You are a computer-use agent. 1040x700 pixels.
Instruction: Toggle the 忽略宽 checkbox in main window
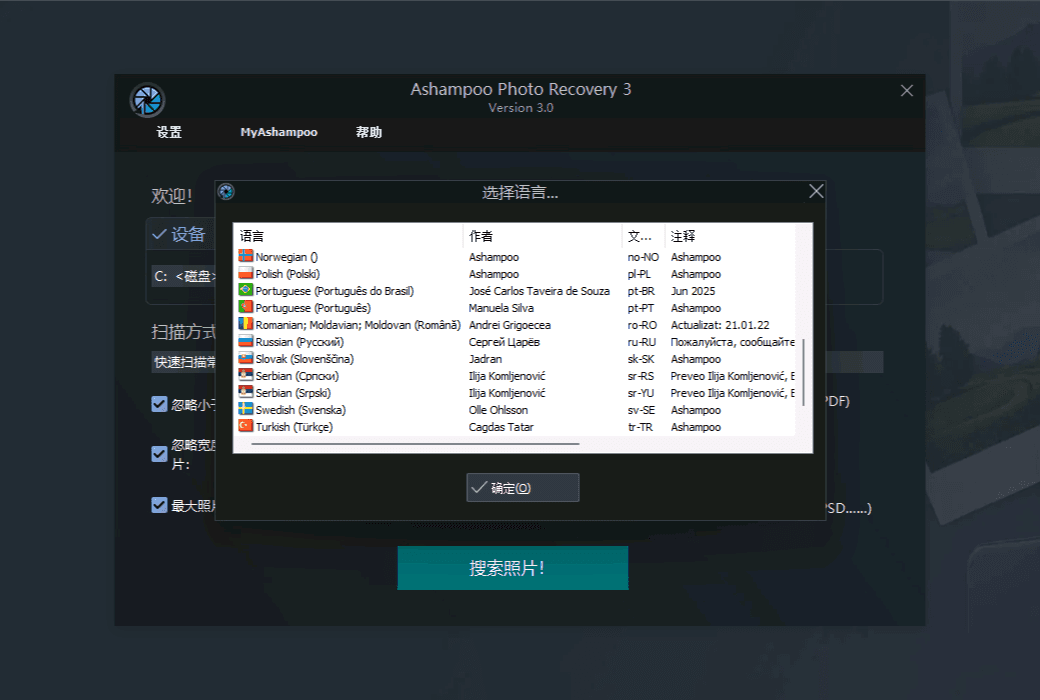(x=159, y=454)
